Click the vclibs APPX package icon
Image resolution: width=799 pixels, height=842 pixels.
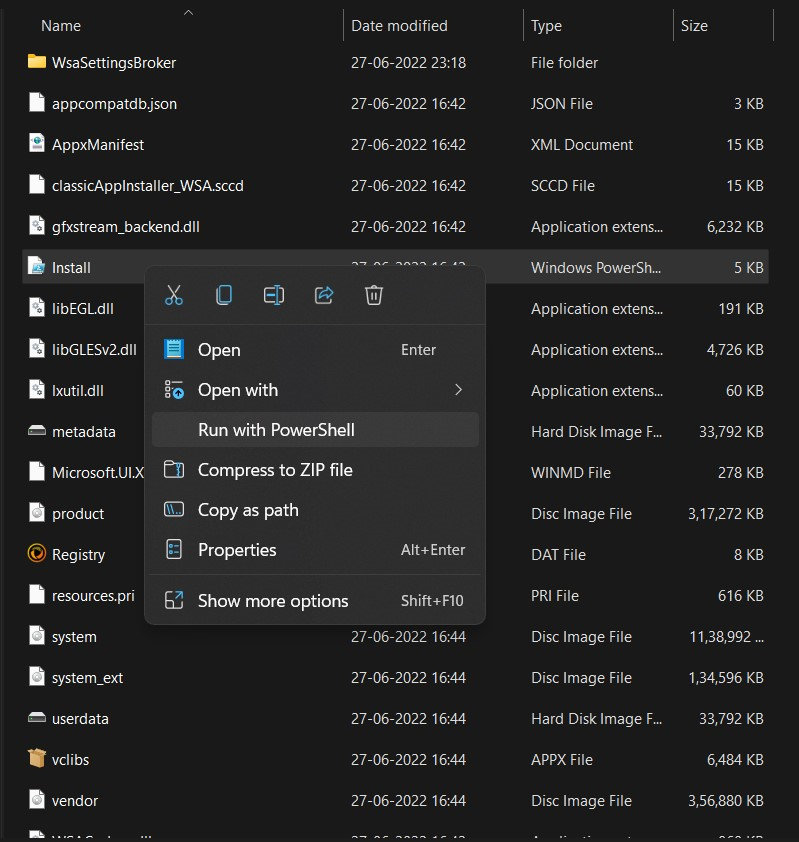[37, 758]
